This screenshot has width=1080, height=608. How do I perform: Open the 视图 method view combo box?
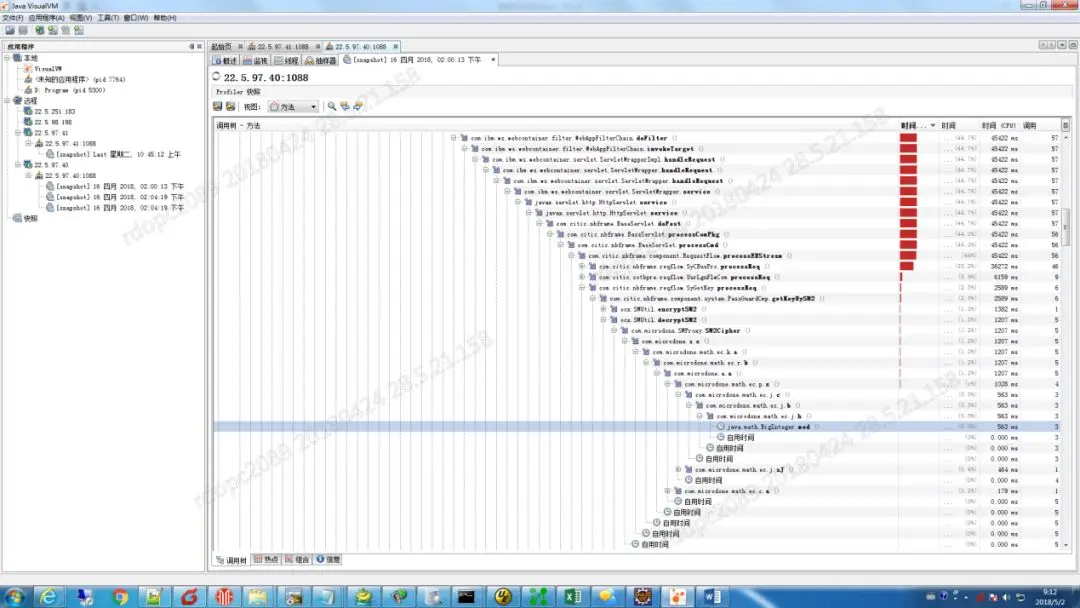293,107
